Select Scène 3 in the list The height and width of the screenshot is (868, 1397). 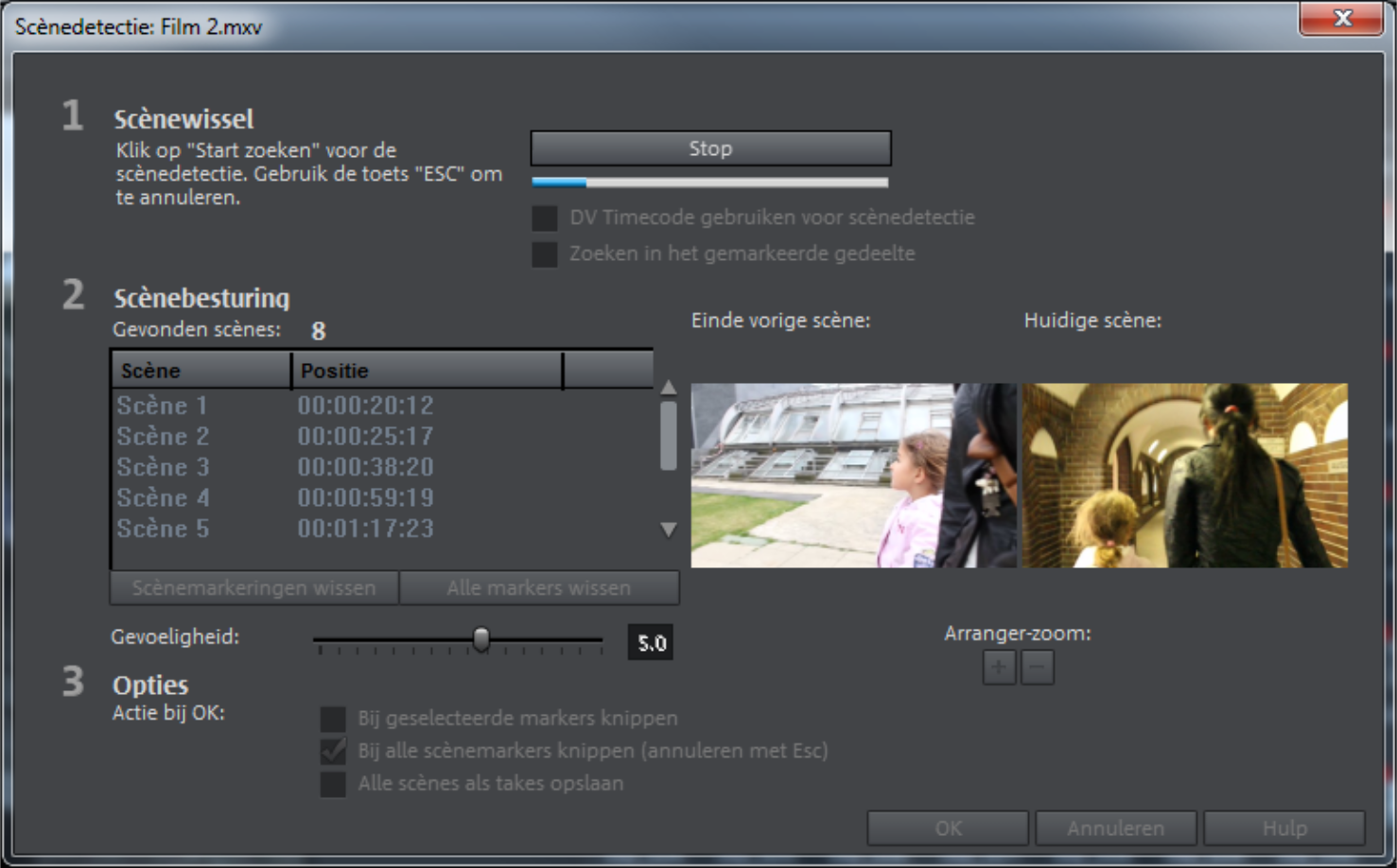tap(163, 467)
